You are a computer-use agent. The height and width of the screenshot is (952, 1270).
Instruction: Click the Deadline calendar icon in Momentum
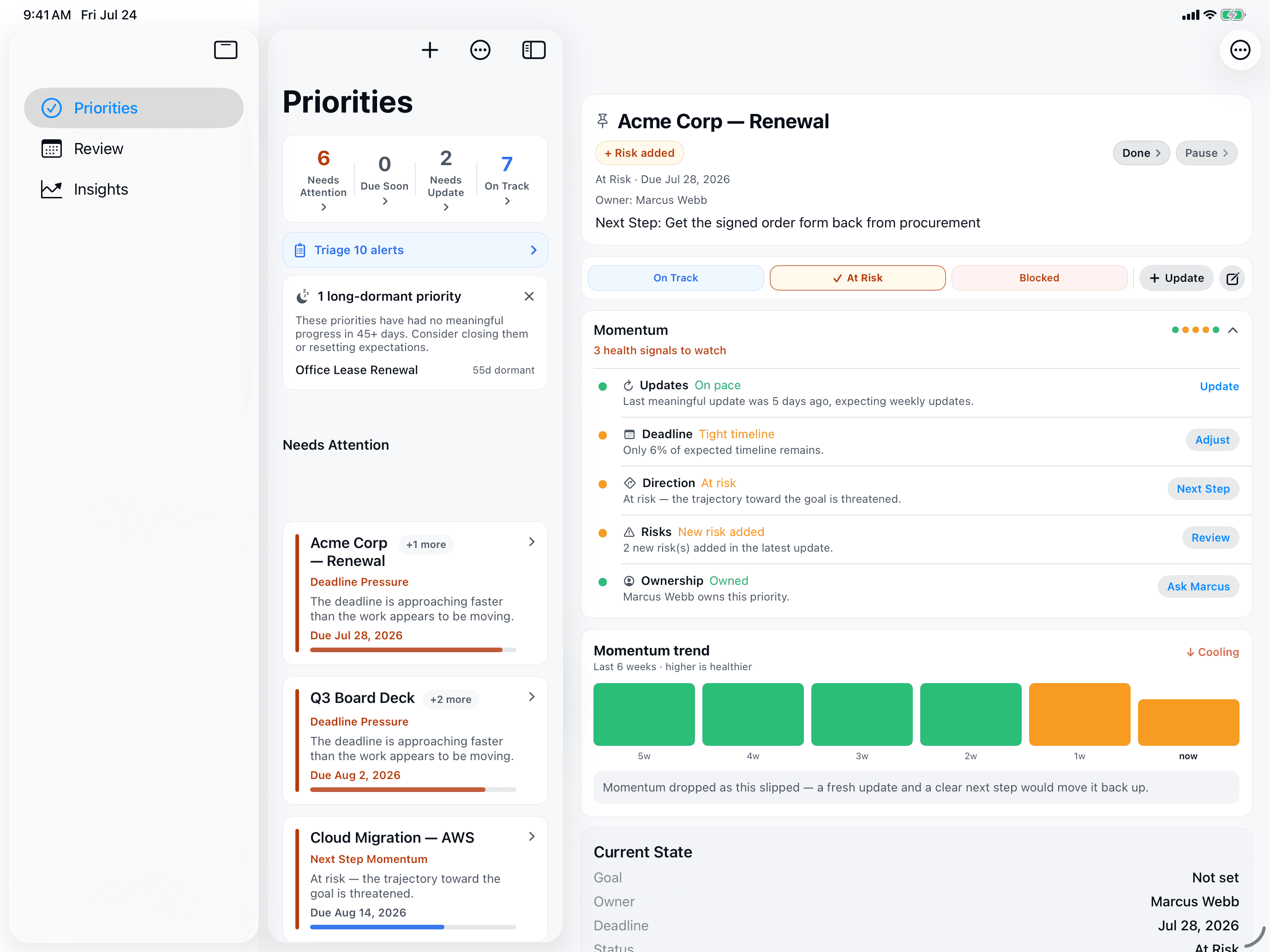tap(629, 434)
